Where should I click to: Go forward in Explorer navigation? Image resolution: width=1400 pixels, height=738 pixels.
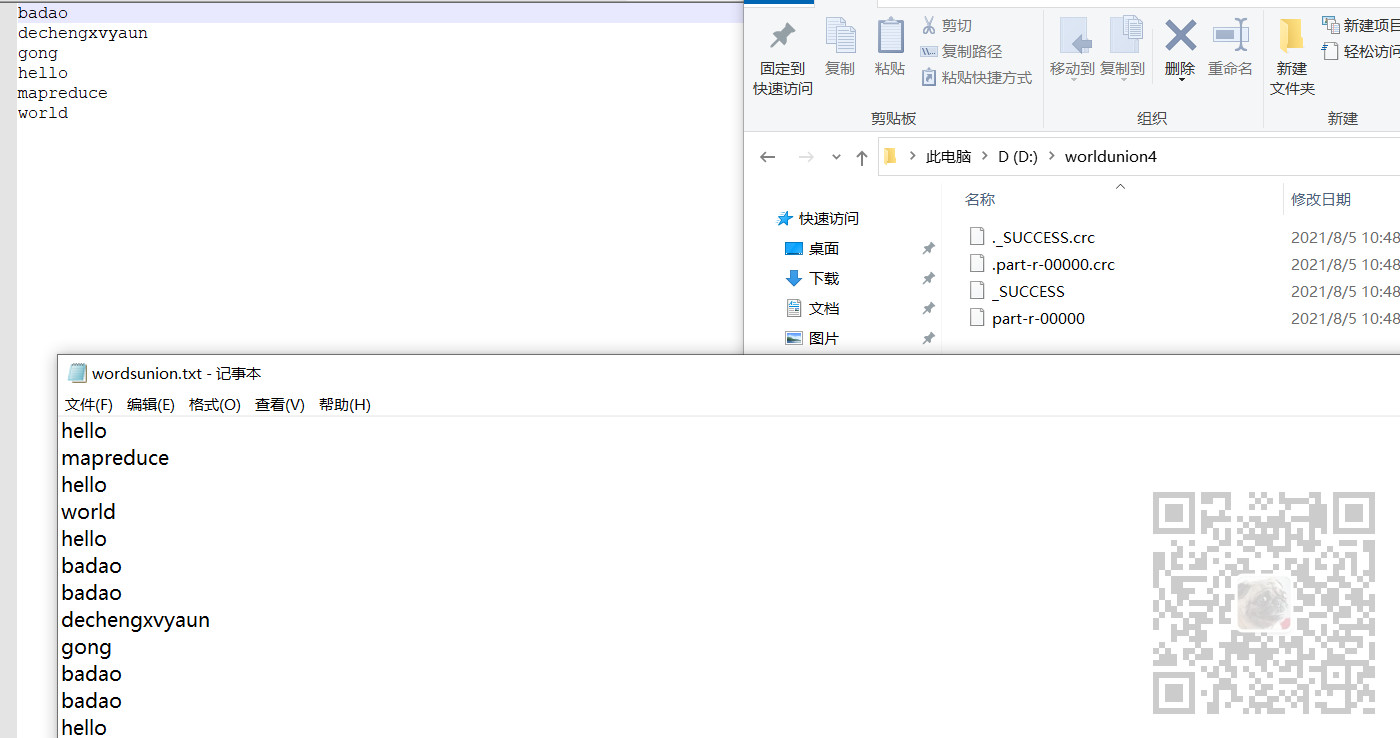tap(806, 157)
